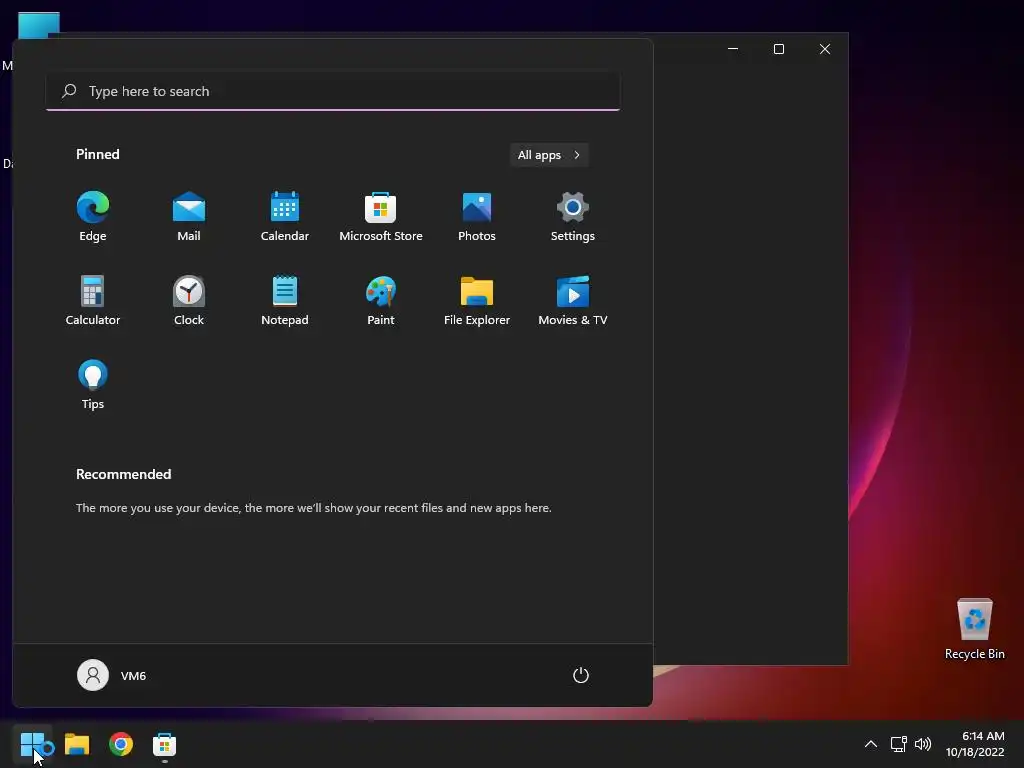
Task: Expand the All apps list
Action: (x=549, y=155)
